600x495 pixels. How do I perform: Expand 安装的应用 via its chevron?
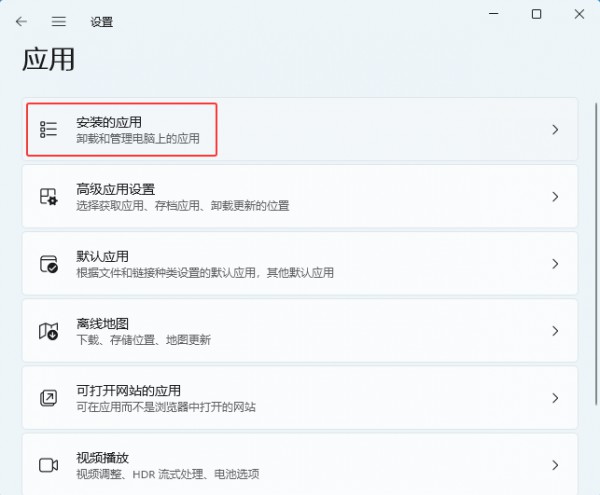(555, 130)
